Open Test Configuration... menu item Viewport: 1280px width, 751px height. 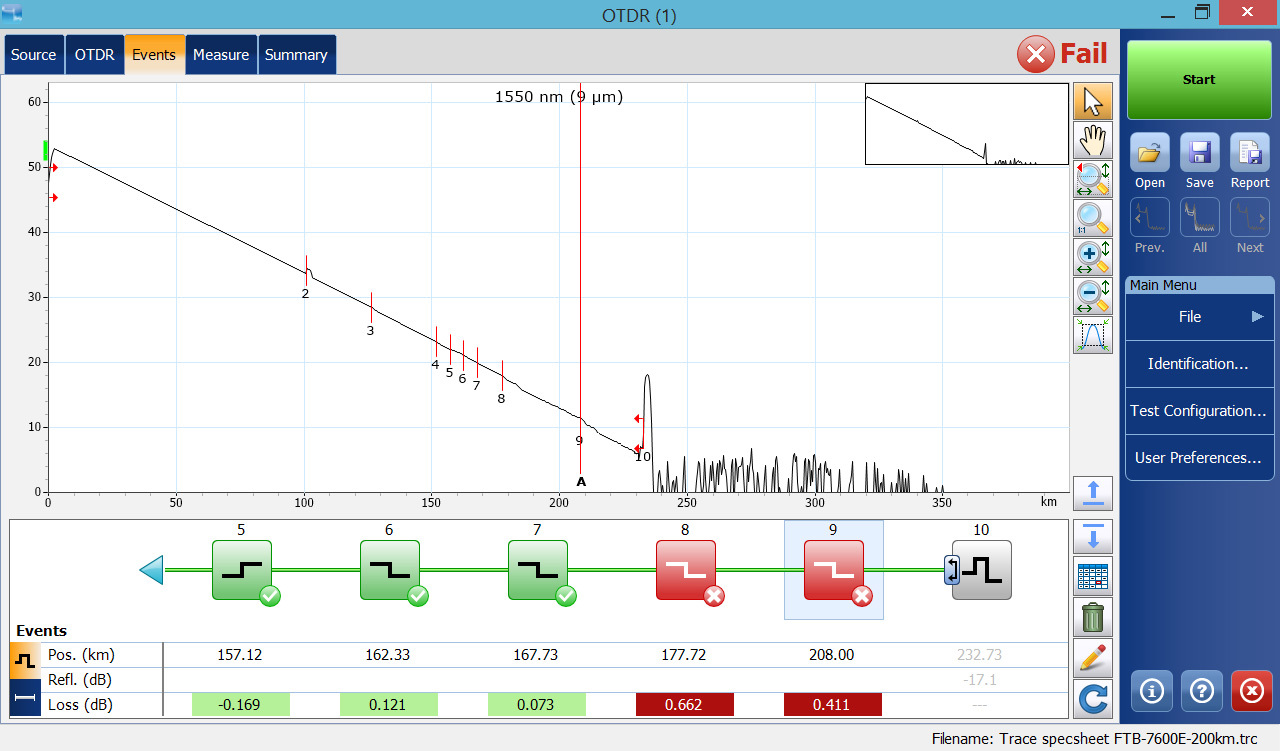(1200, 411)
